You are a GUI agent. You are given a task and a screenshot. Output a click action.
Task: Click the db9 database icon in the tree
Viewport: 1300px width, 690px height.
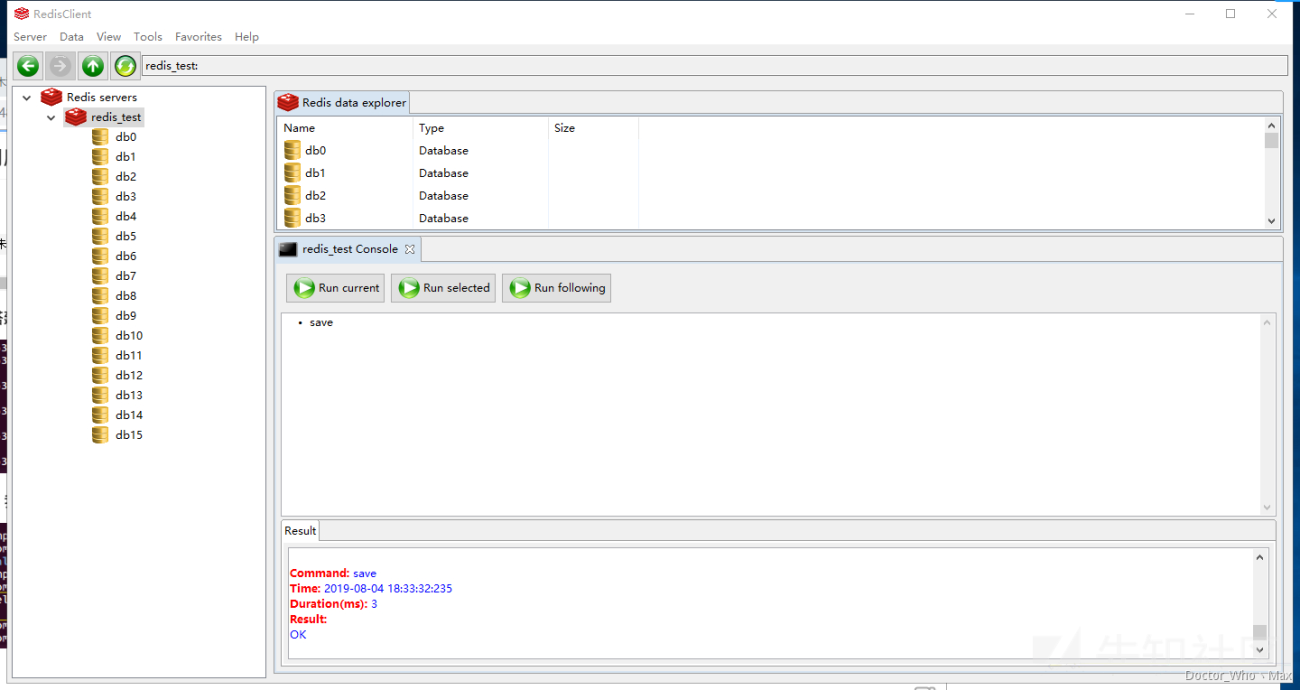(100, 316)
